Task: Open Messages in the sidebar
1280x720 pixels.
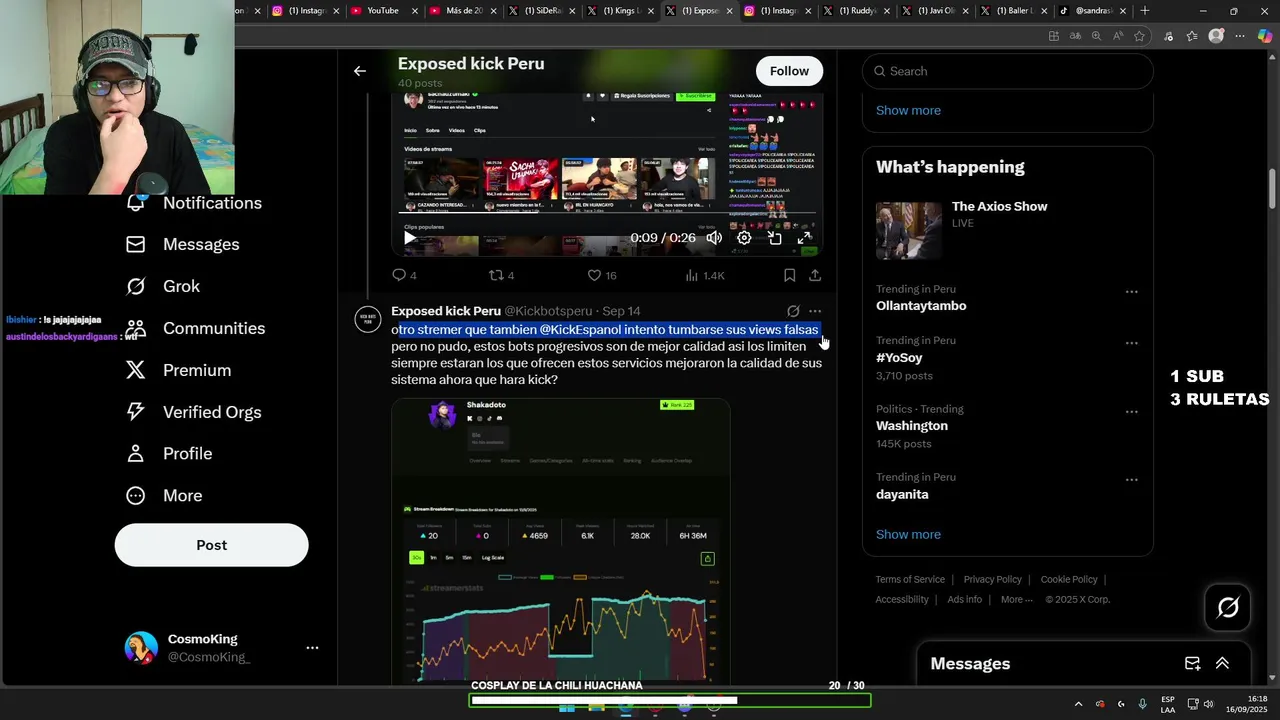Action: (183, 244)
